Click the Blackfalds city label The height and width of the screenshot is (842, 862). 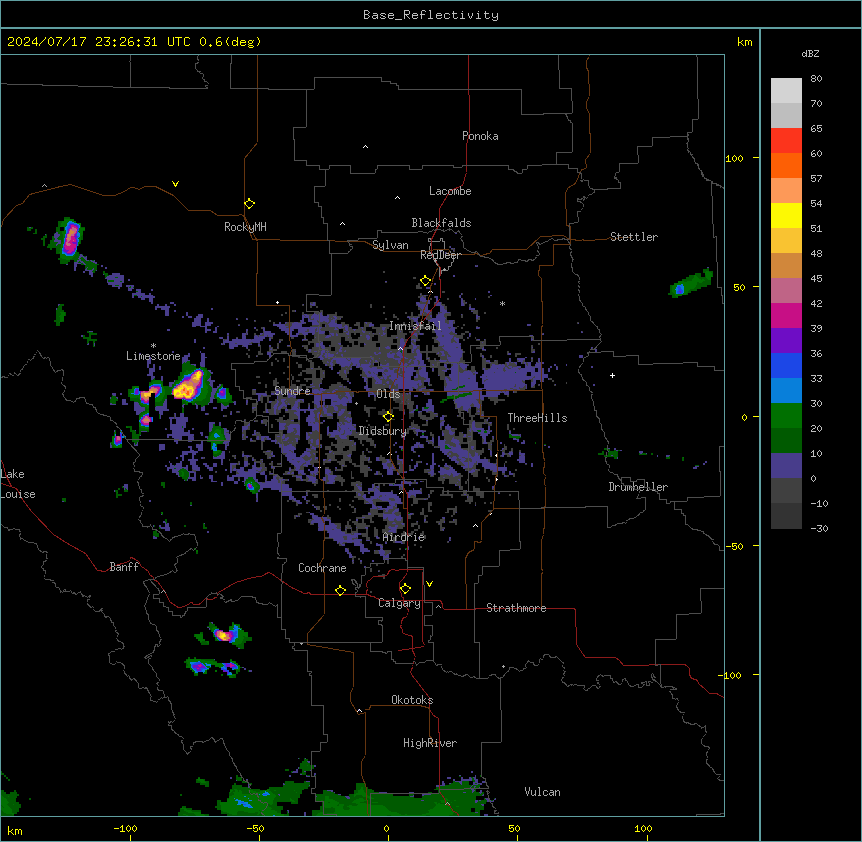click(441, 223)
